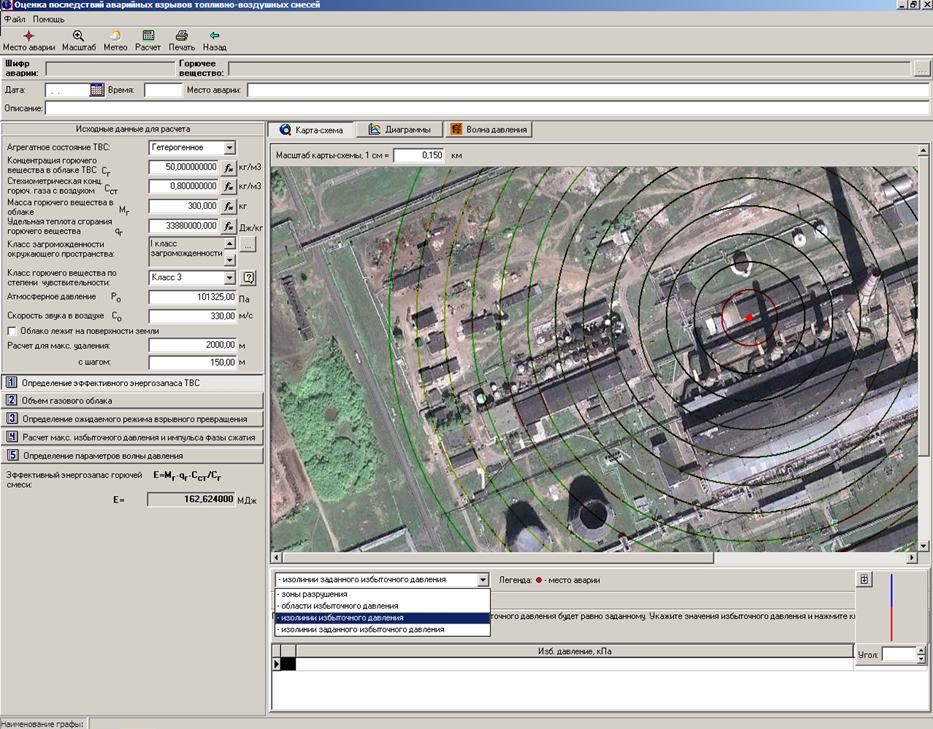Image resolution: width=933 pixels, height=729 pixels.
Task: Click 'Определение параметров волны давления' step 5 button
Action: 134,455
